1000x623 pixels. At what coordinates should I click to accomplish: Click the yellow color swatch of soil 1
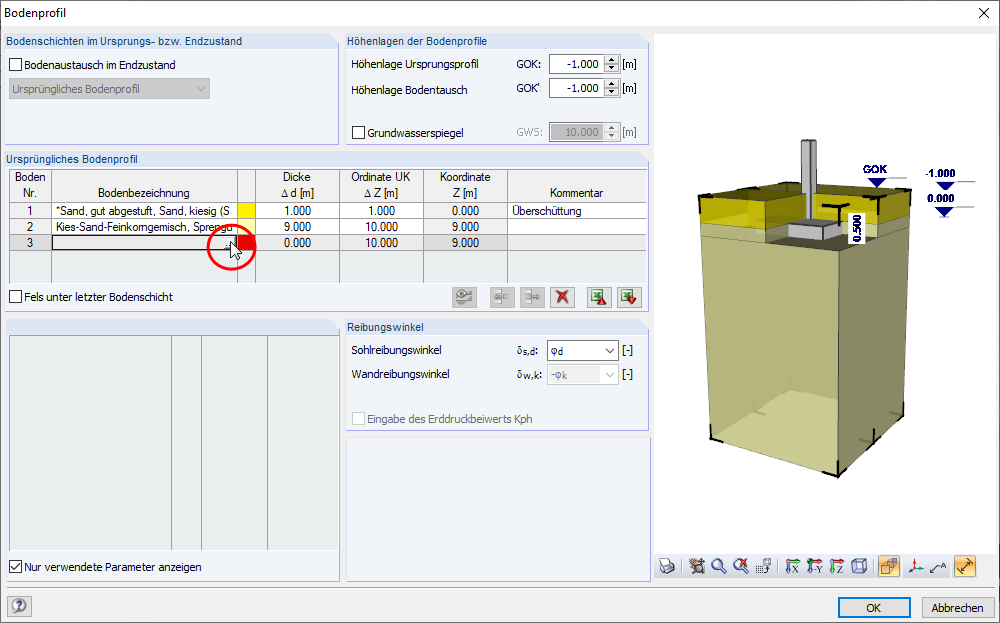click(x=246, y=210)
